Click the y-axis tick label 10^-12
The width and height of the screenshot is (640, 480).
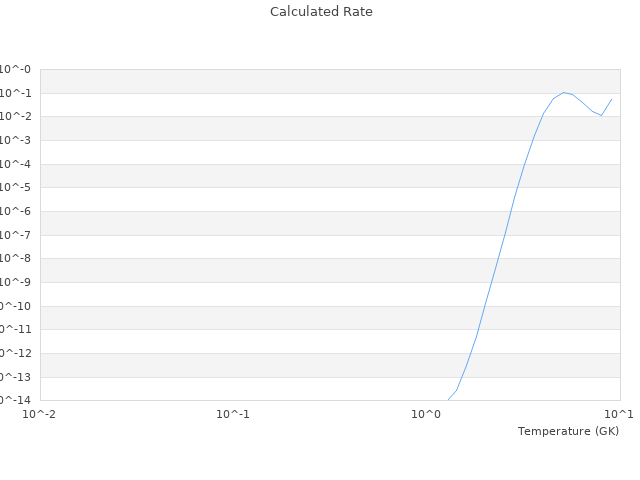point(14,353)
